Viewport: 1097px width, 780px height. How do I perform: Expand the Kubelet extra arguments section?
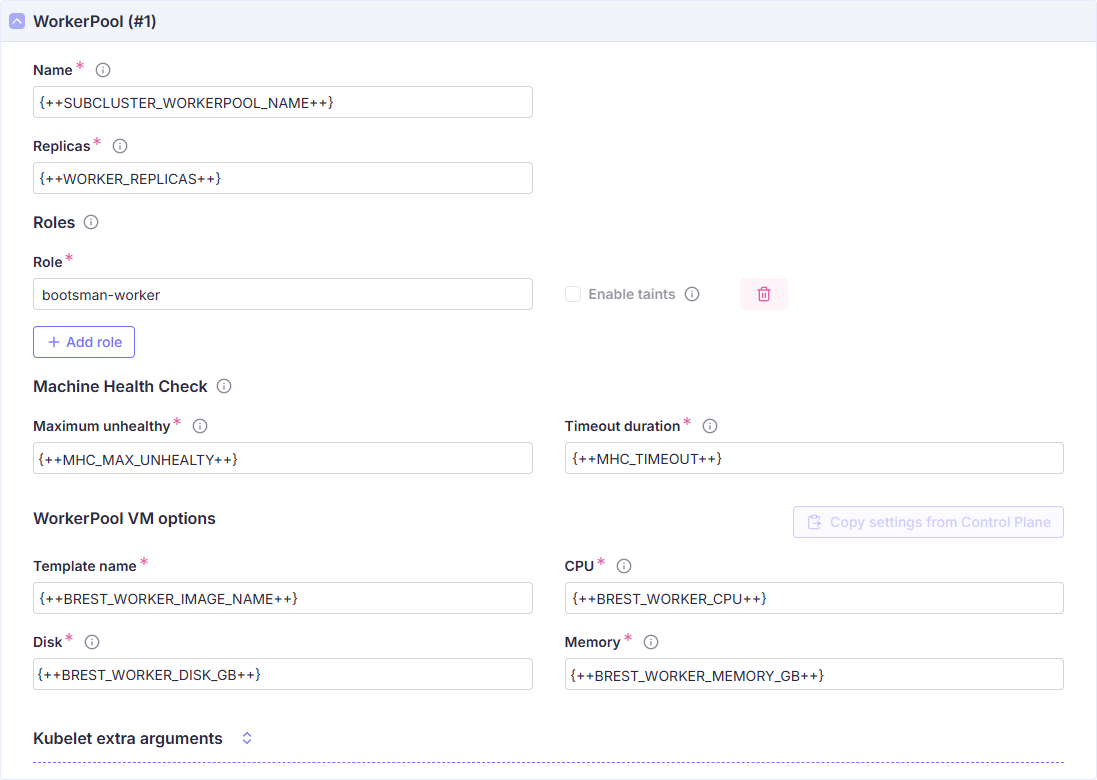[x=246, y=738]
